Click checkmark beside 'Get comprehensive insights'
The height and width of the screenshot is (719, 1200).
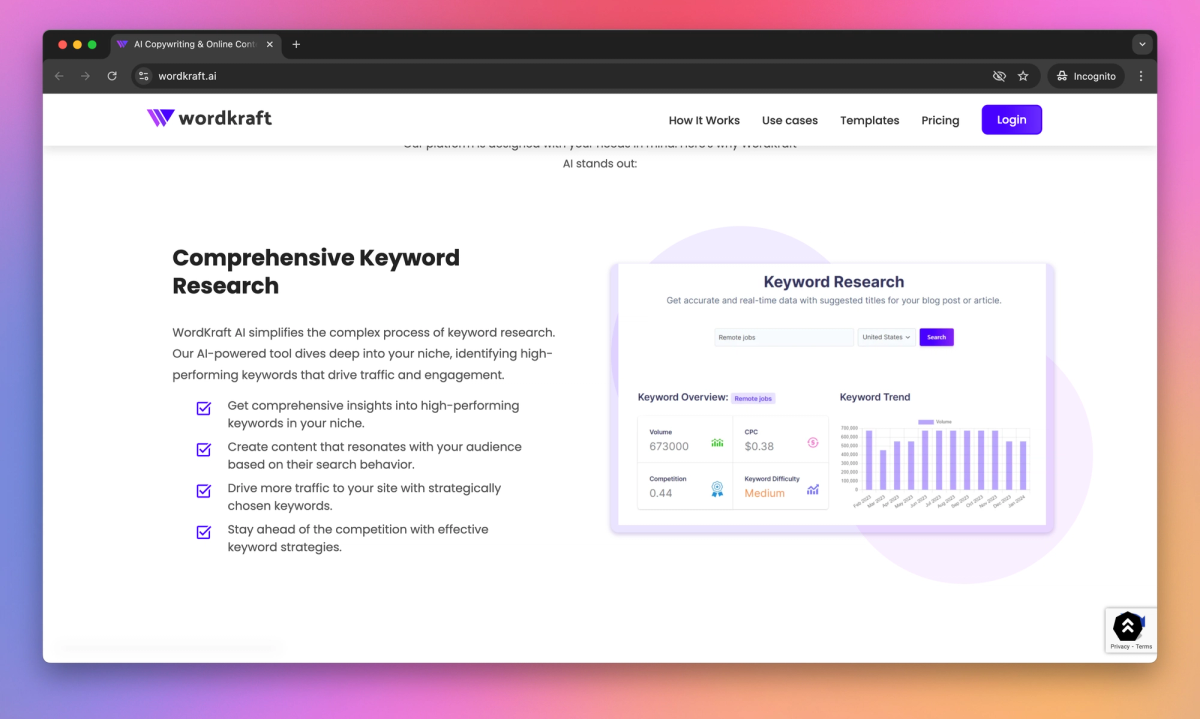click(204, 408)
